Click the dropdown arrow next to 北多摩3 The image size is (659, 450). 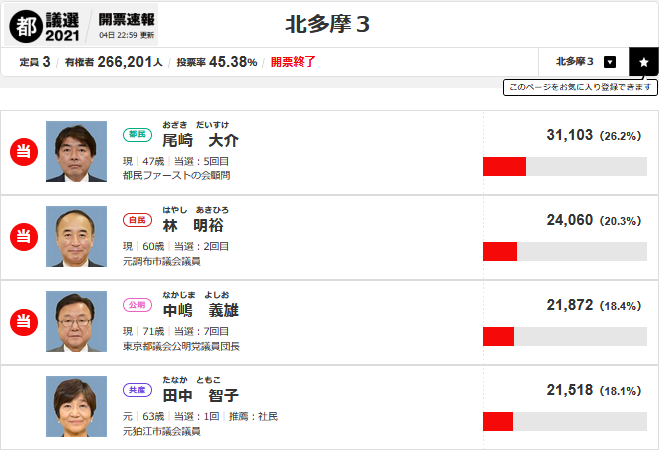point(610,61)
